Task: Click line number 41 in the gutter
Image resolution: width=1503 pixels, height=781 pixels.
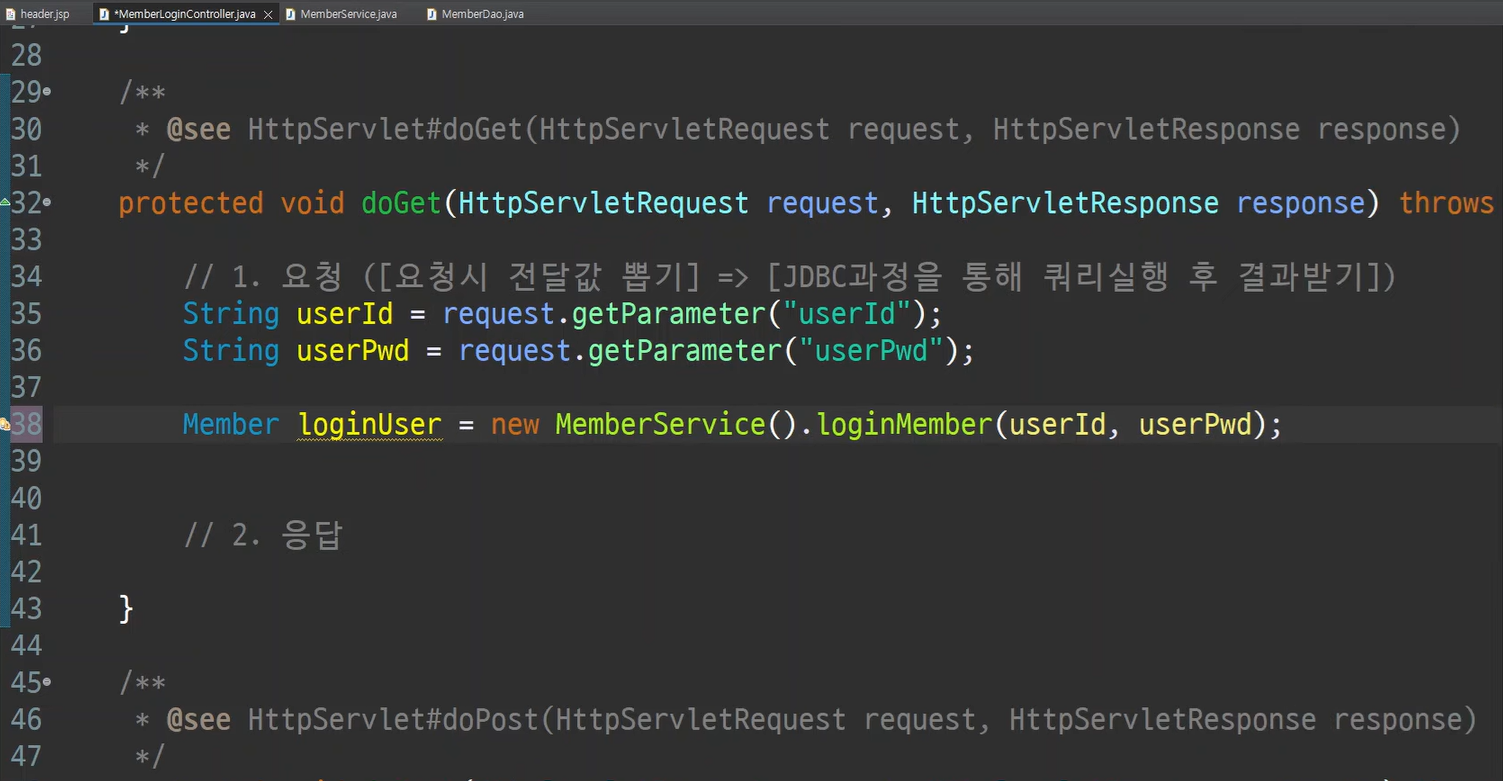Action: click(x=26, y=535)
